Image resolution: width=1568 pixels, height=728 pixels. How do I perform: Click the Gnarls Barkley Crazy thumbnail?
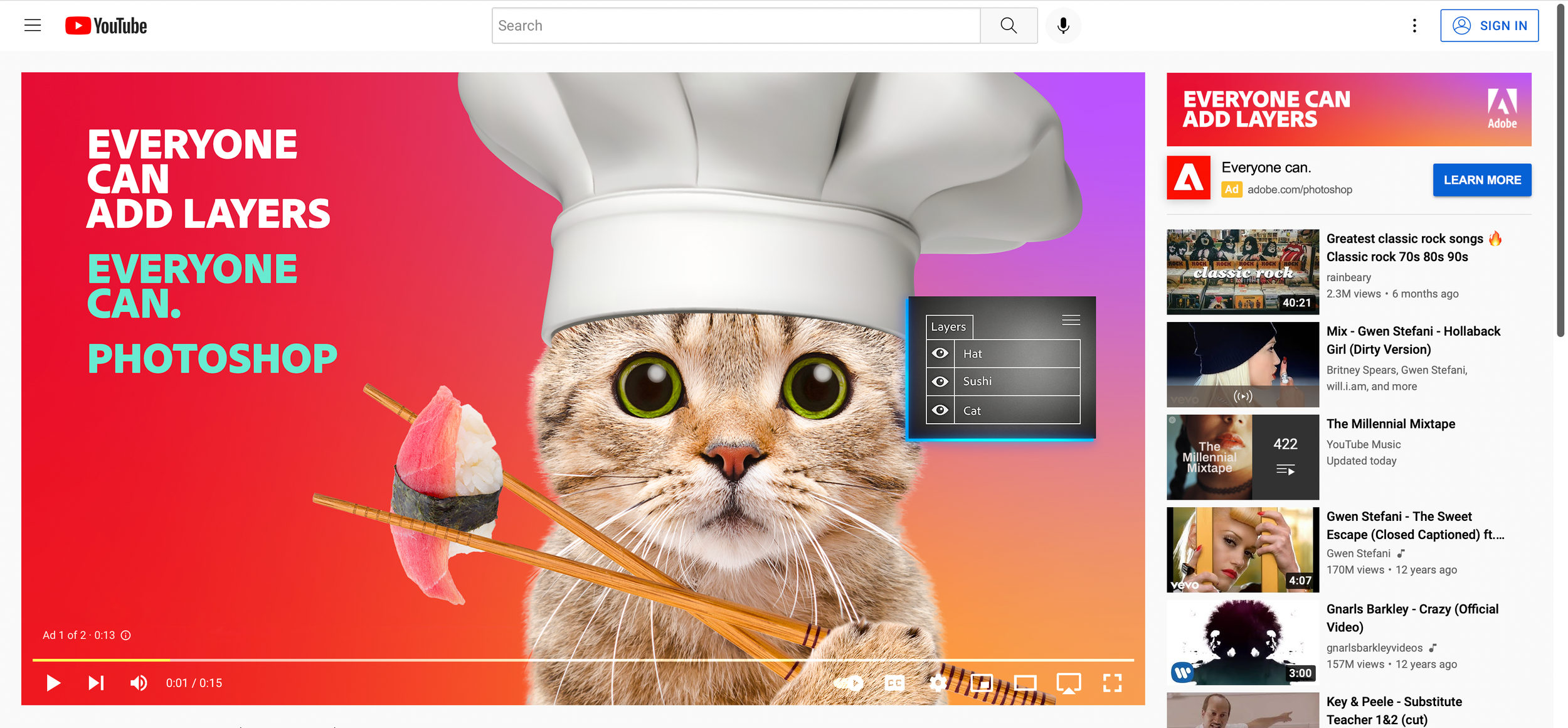(x=1242, y=642)
